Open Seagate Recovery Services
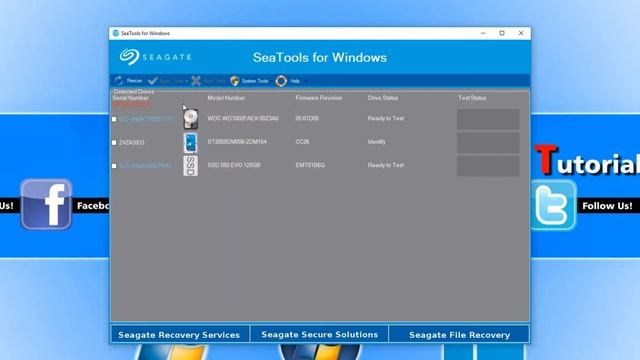Viewport: 640px width, 360px height. point(179,335)
